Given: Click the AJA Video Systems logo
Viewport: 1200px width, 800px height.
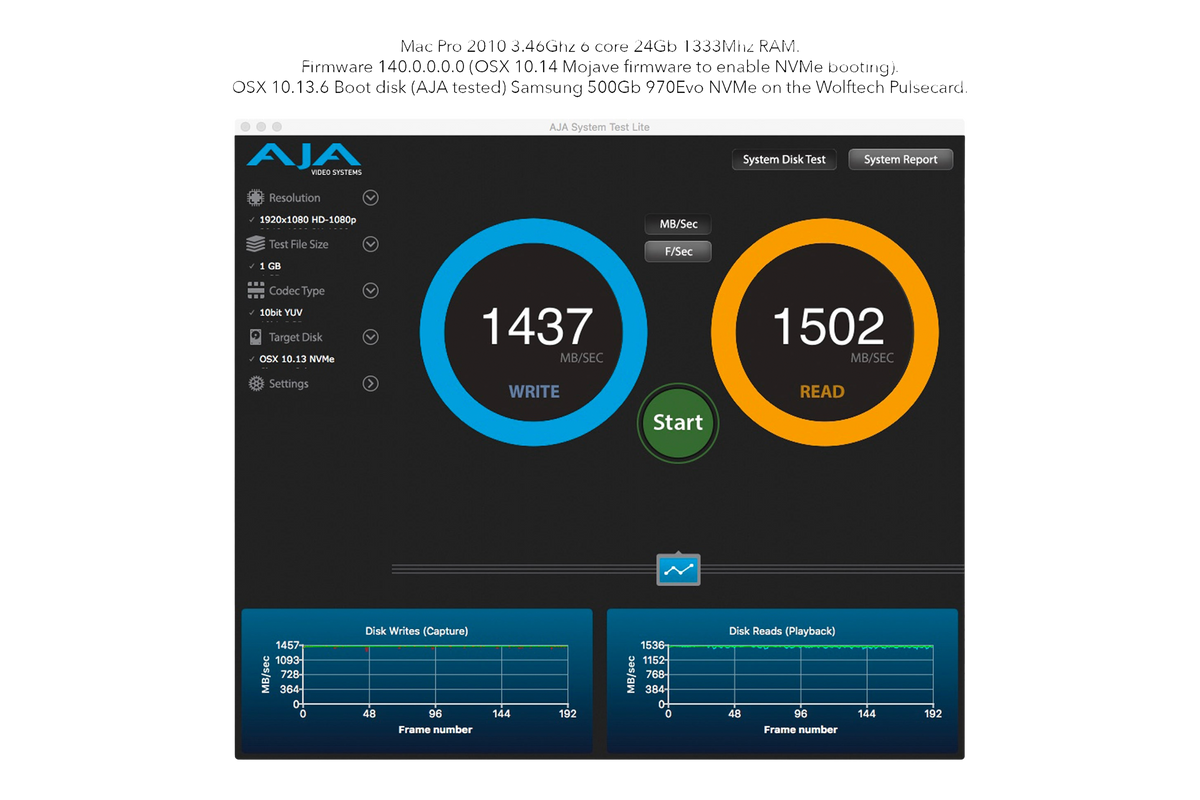Looking at the screenshot, I should click(304, 160).
